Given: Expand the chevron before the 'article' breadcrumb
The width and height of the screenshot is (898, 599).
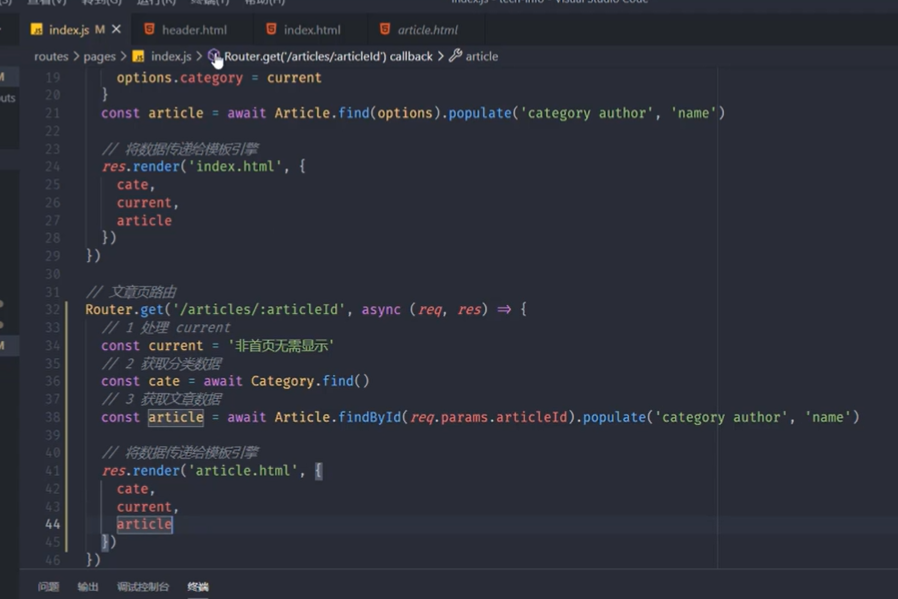Looking at the screenshot, I should tap(440, 57).
